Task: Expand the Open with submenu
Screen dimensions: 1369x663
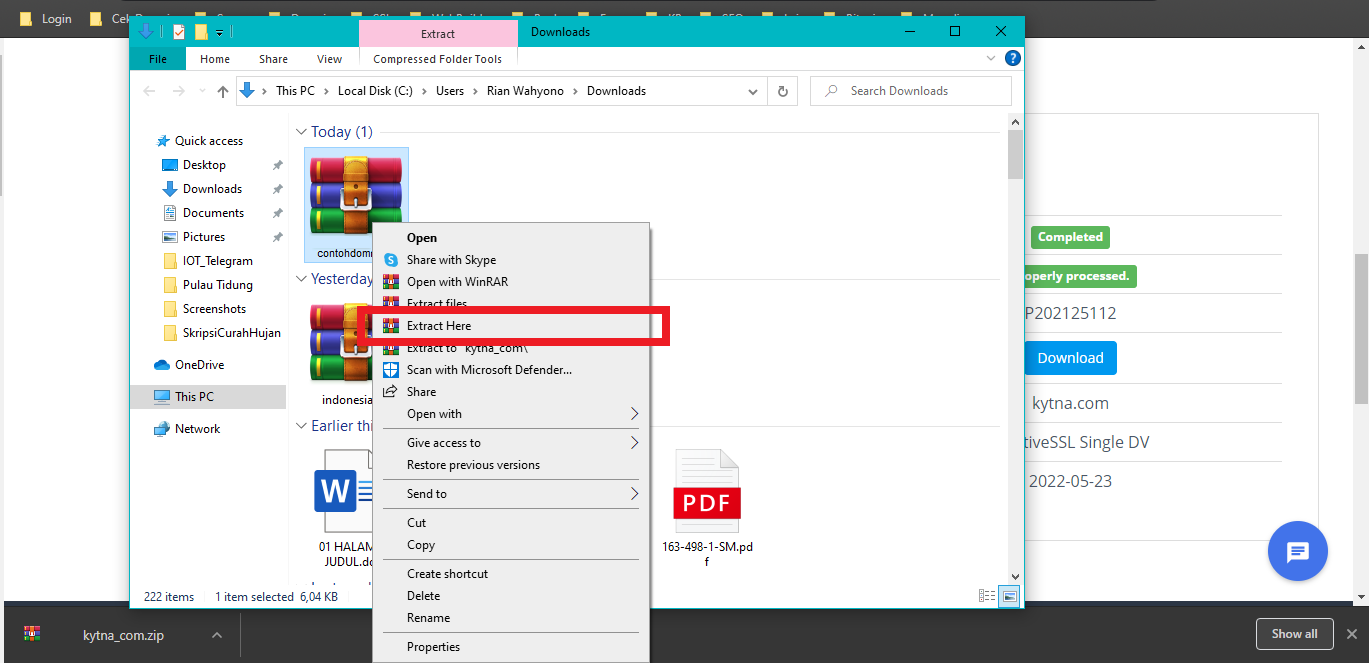Action: pos(633,414)
